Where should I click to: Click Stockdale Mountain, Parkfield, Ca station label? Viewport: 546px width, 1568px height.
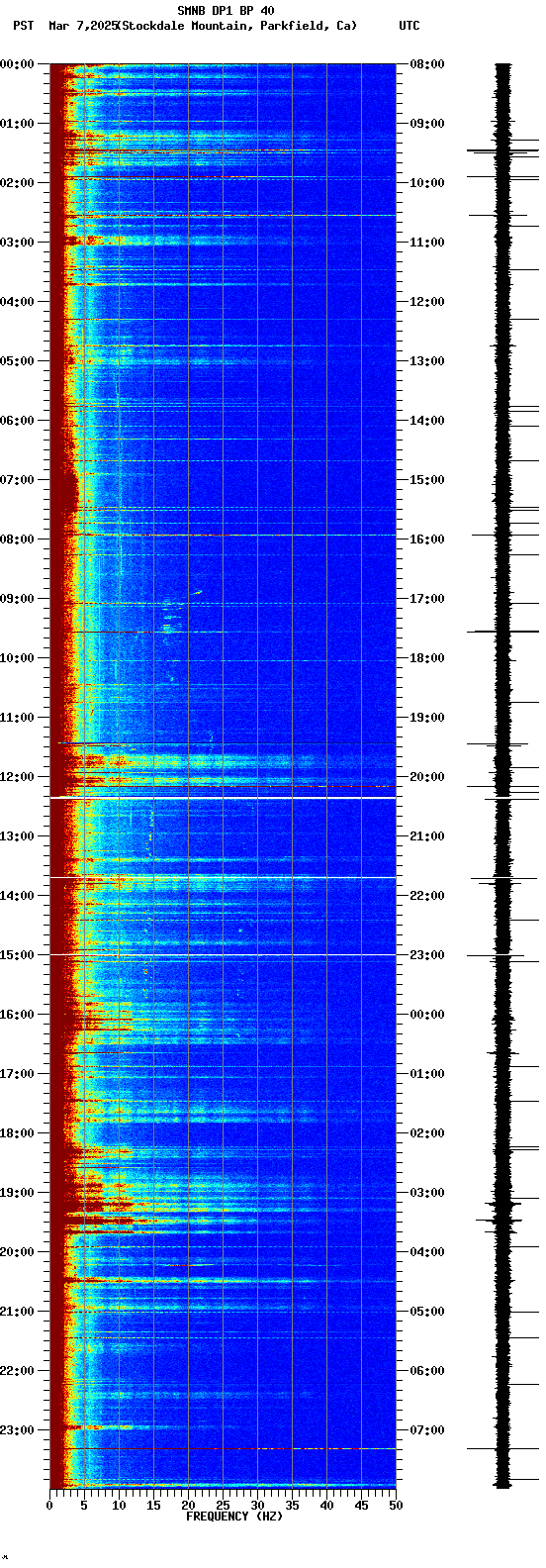coord(236,26)
